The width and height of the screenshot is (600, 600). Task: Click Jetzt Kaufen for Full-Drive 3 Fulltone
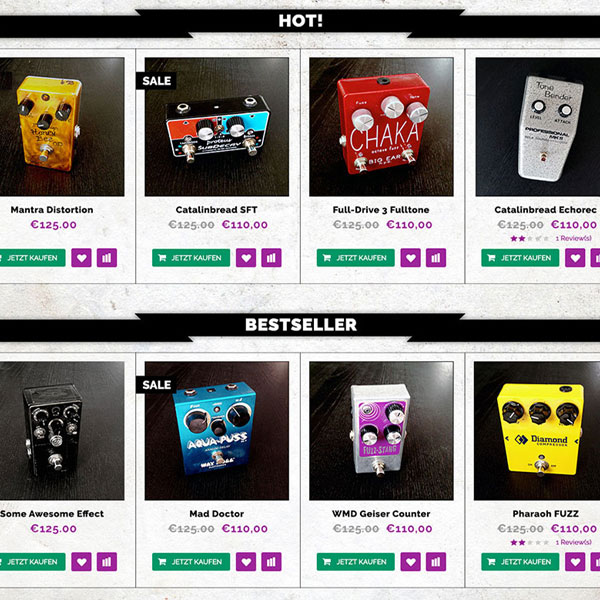tap(355, 258)
